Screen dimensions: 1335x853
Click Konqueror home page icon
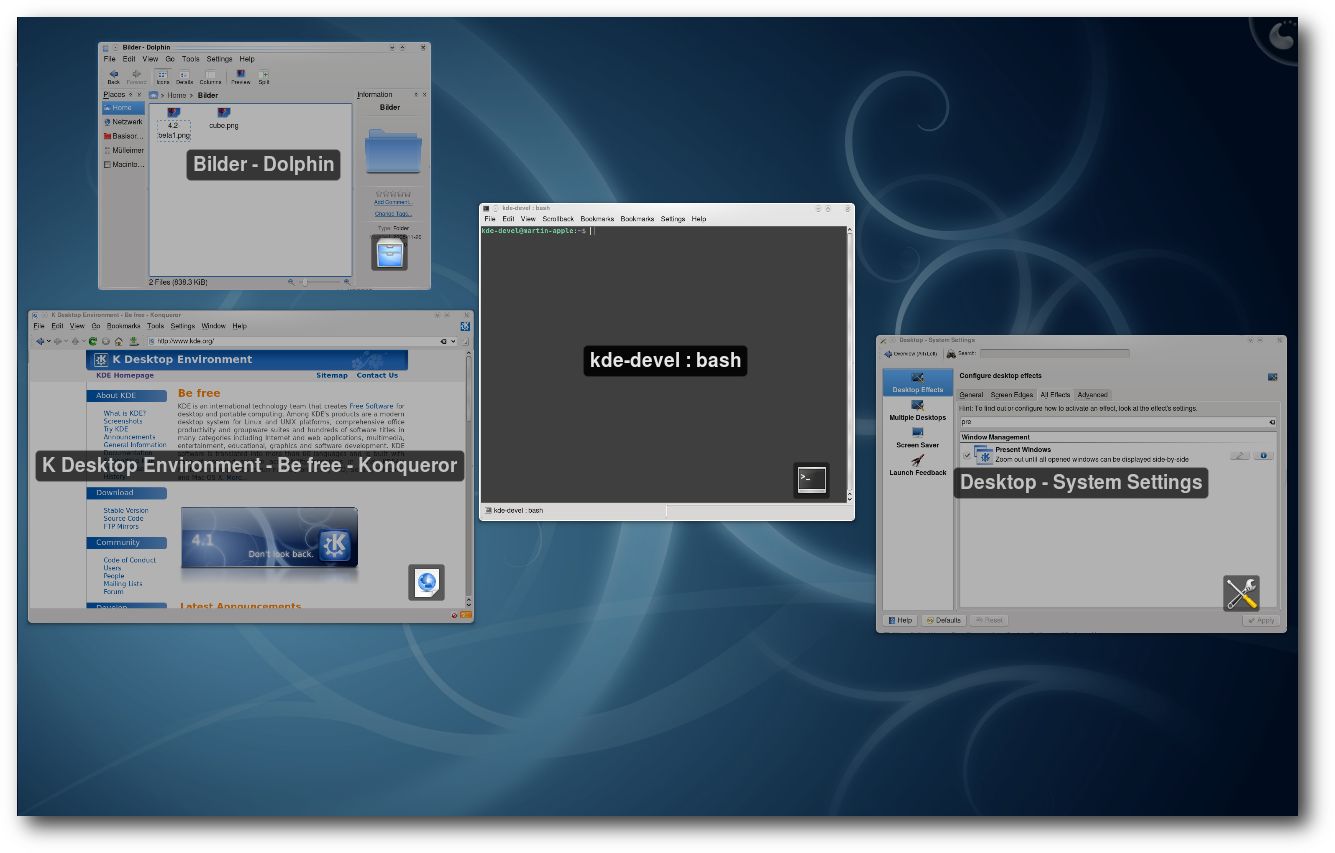pos(119,341)
